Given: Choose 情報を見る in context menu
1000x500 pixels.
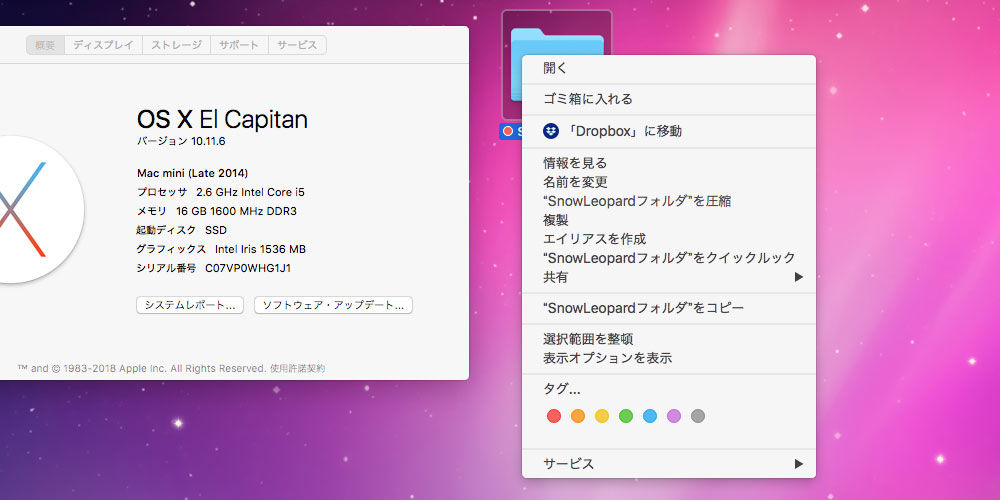Looking at the screenshot, I should [668, 163].
